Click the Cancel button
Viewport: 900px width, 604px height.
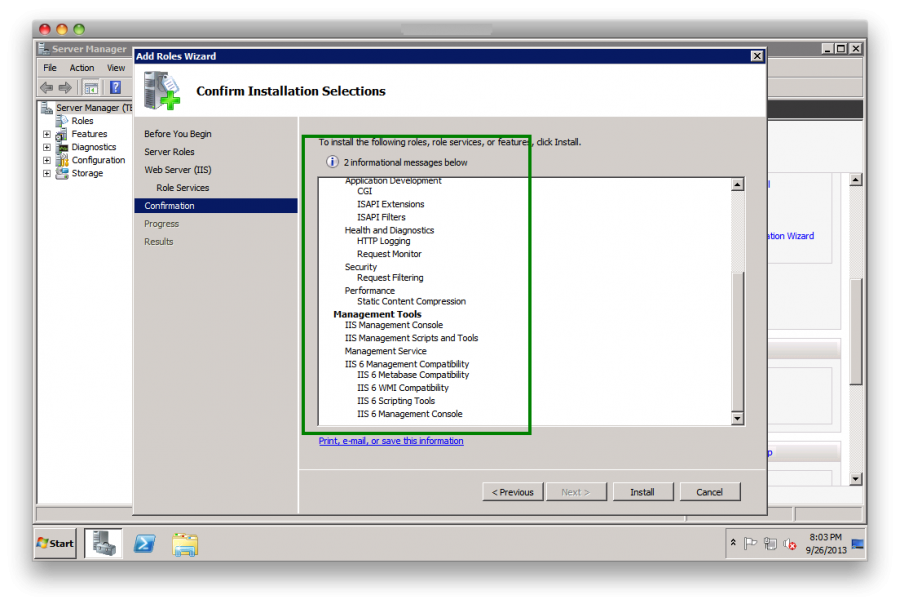tap(710, 491)
